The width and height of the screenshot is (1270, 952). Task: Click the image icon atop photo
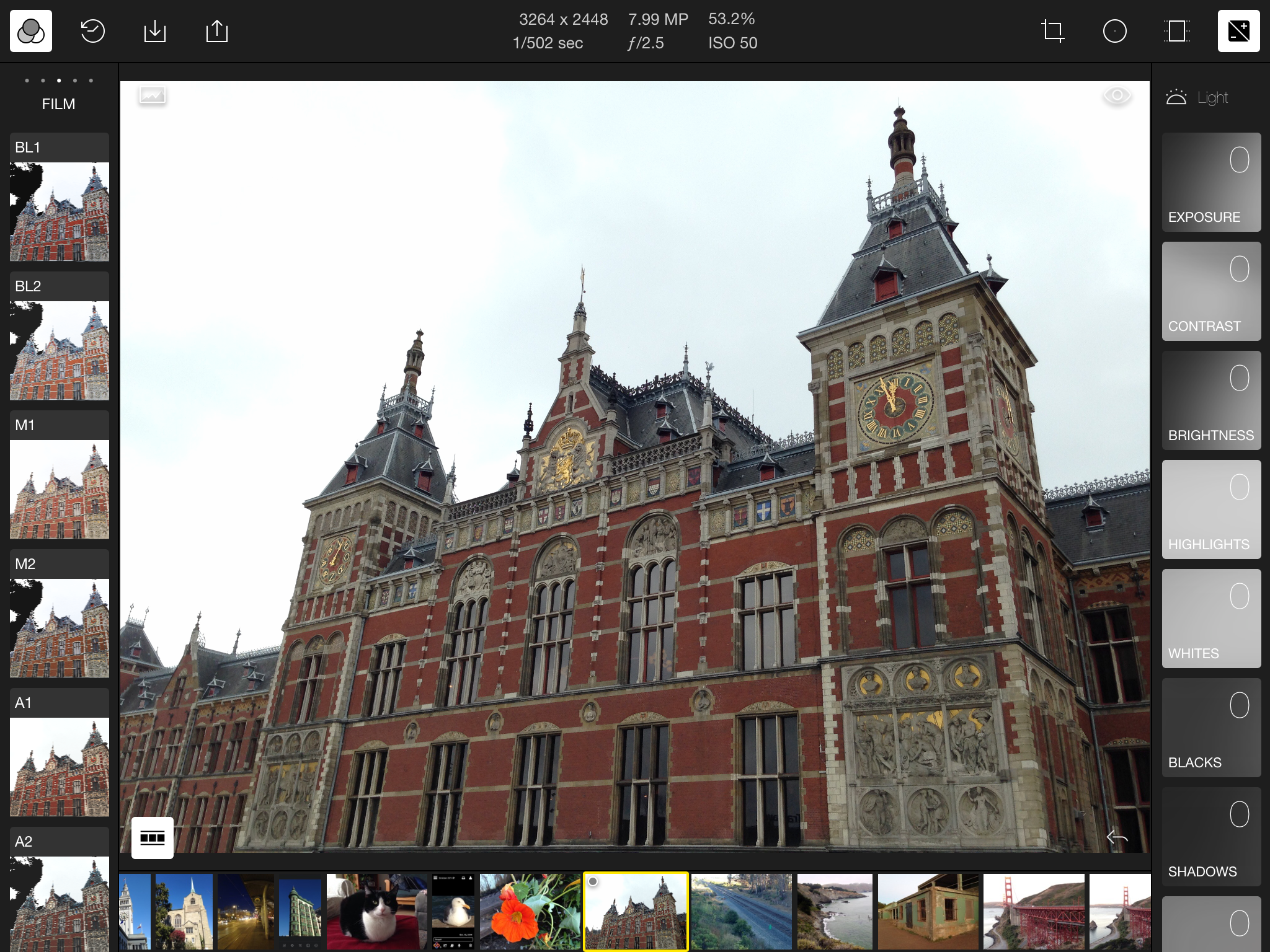point(153,95)
